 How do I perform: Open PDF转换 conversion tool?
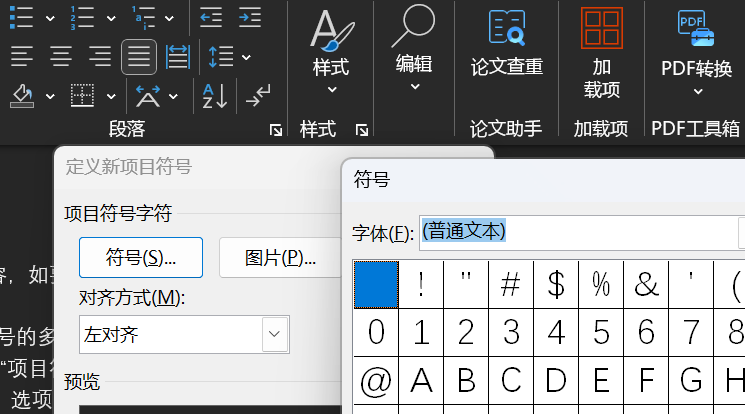click(x=697, y=52)
